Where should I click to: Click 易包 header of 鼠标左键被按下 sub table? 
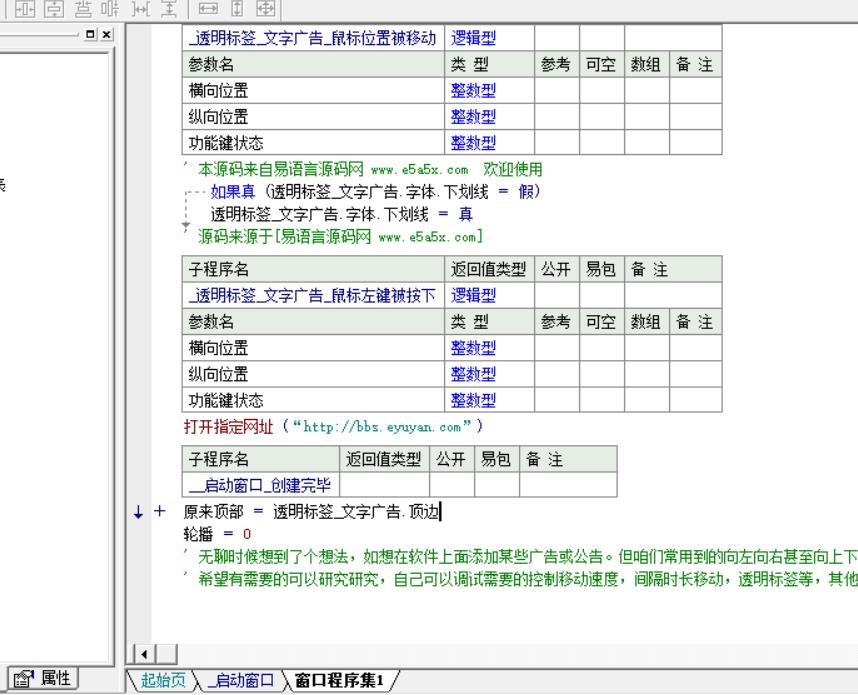601,269
